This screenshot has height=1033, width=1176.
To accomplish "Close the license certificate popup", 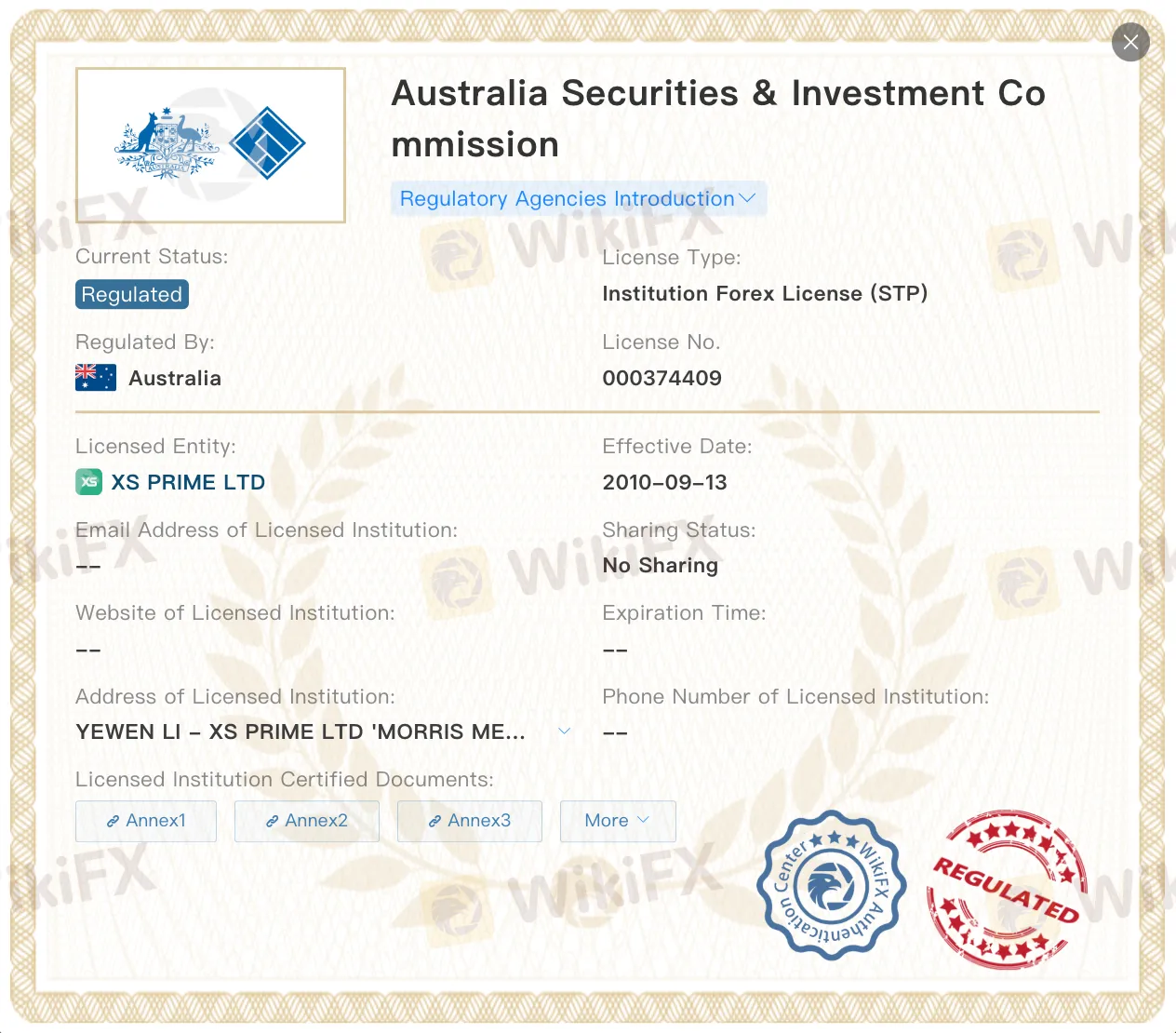I will click(1130, 42).
